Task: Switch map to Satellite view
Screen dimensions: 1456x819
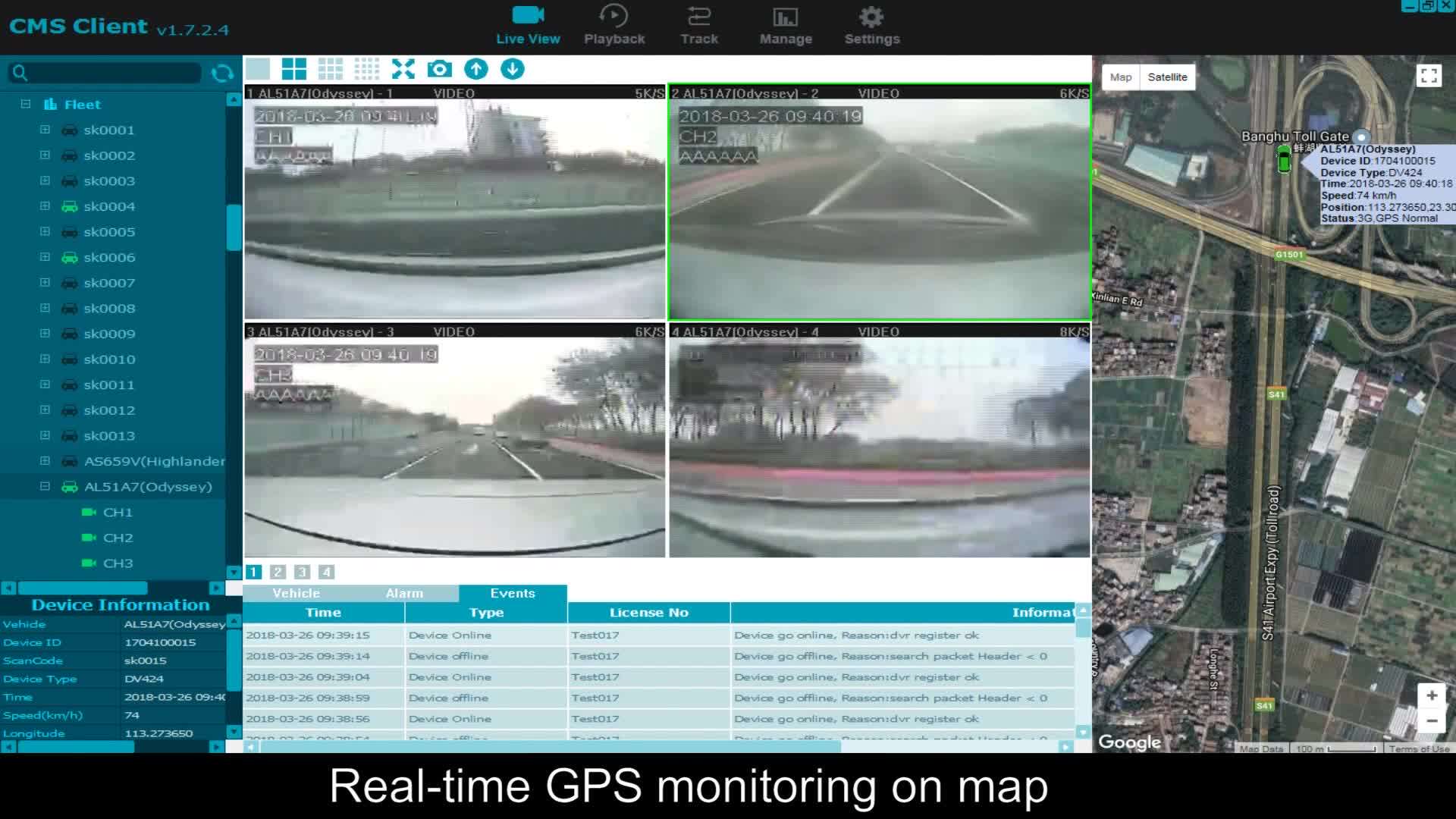Action: (1167, 77)
